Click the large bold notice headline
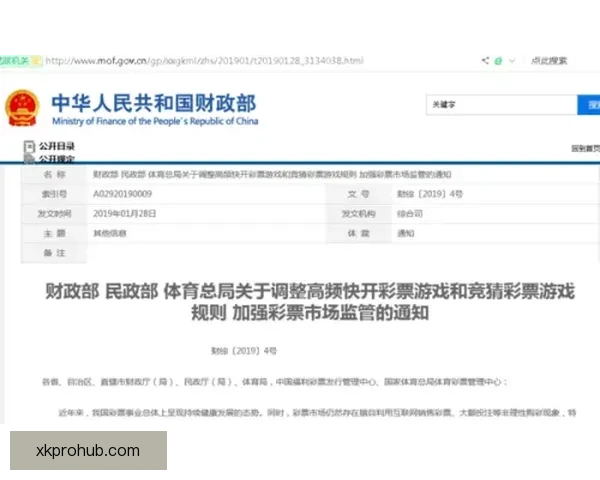Viewport: 600px width, 480px height. click(x=310, y=302)
